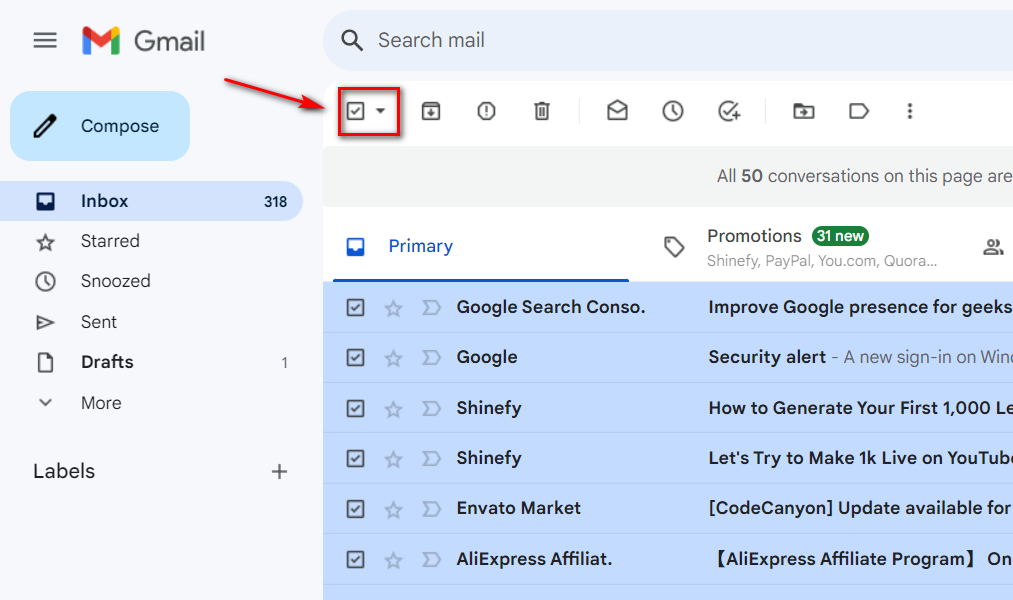Open Let's Try to Make 1k Live email
The width and height of the screenshot is (1013, 600).
[861, 458]
